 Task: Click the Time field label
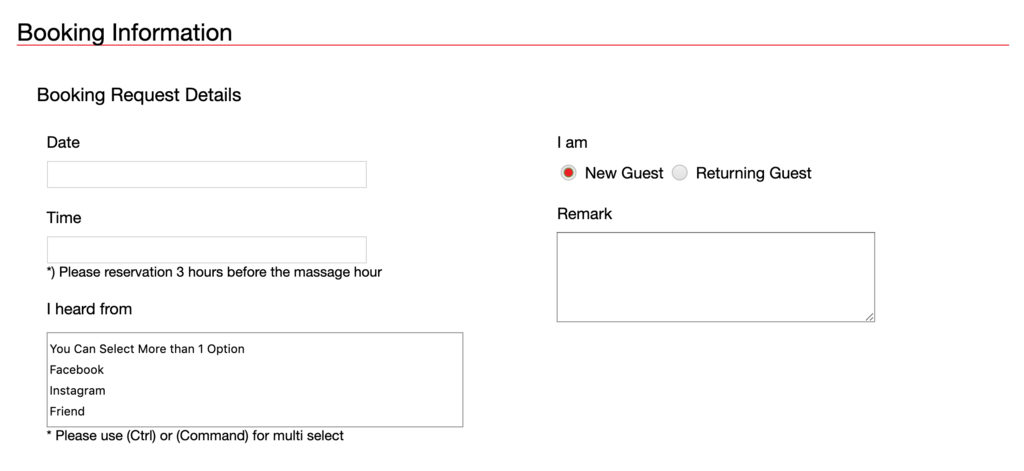pyautogui.click(x=64, y=218)
